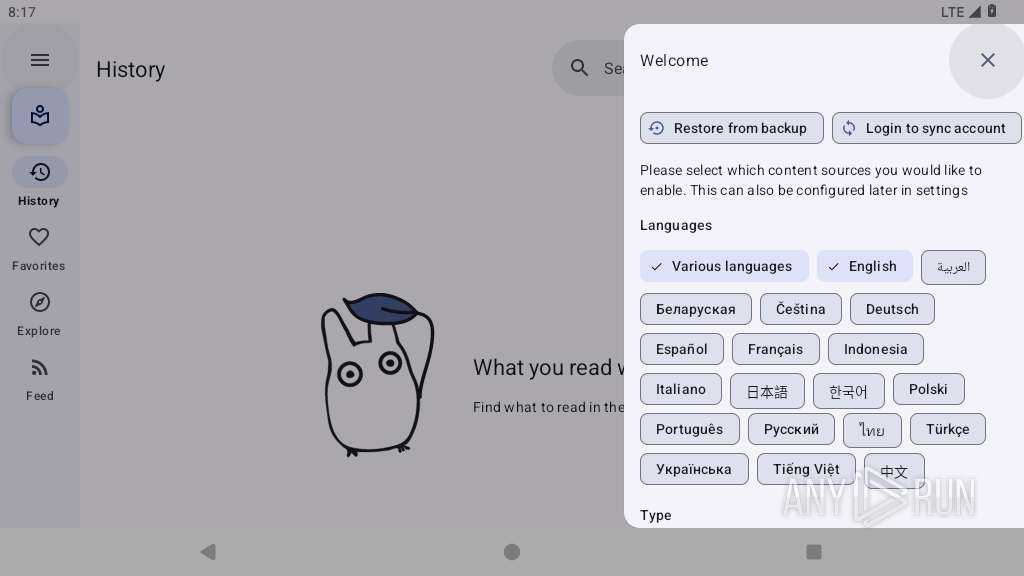Image resolution: width=1024 pixels, height=576 pixels.
Task: Tap the Android recent apps button
Action: [x=814, y=552]
